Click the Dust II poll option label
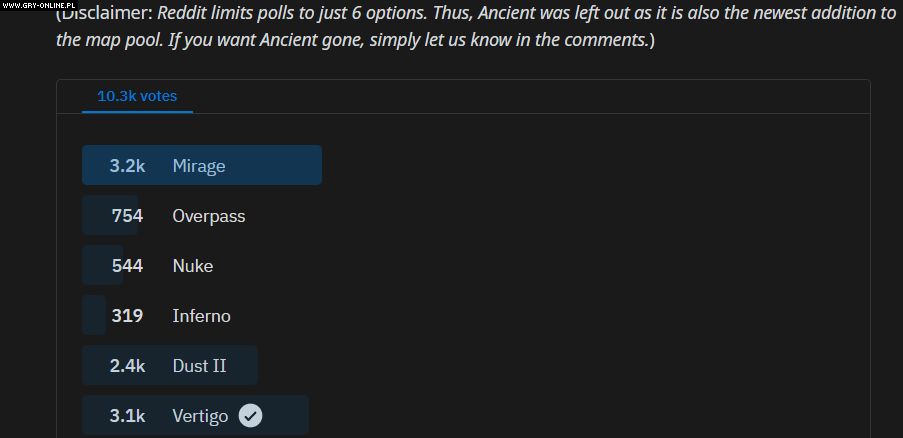Viewport: 903px width, 438px height. [199, 366]
